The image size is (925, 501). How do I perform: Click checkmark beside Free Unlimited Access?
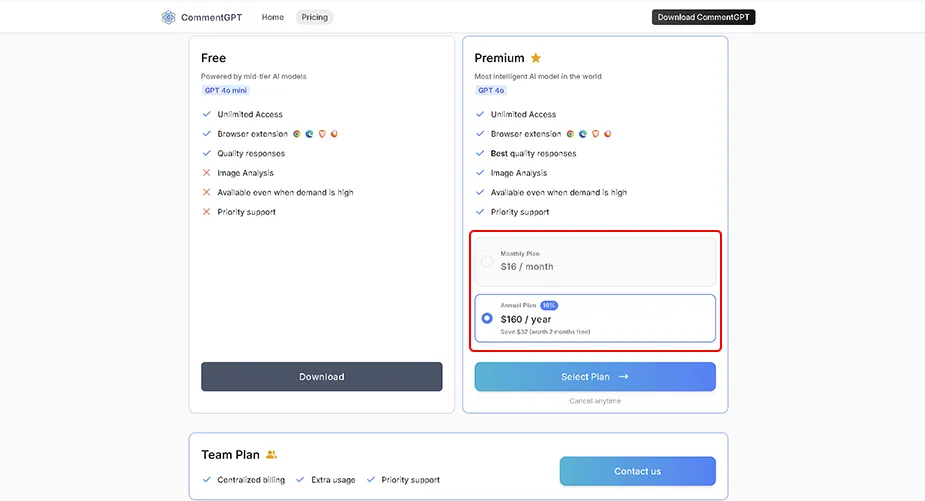(x=206, y=114)
